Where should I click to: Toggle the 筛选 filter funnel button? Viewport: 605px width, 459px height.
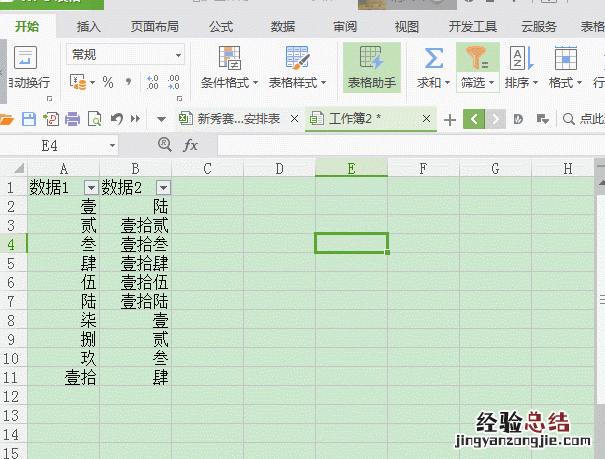474,57
